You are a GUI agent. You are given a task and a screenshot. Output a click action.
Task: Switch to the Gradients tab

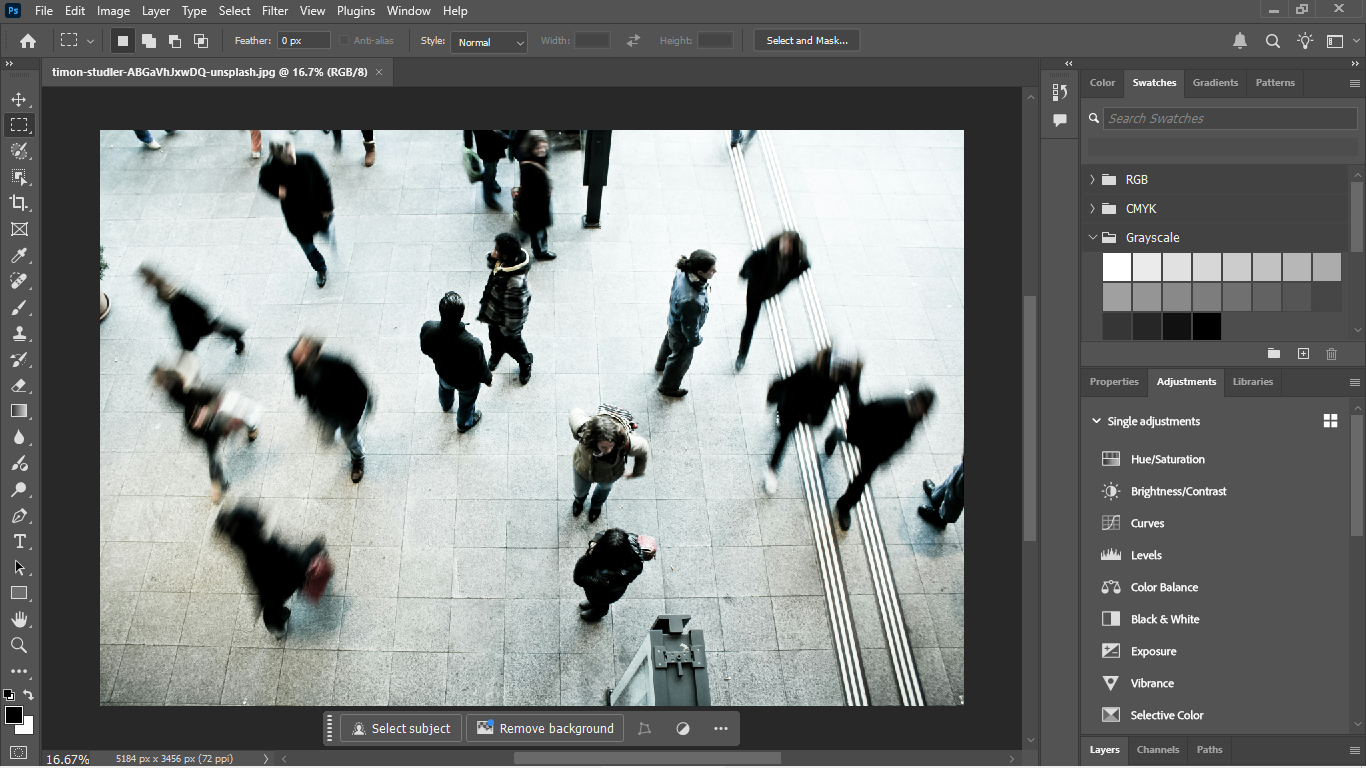tap(1215, 83)
